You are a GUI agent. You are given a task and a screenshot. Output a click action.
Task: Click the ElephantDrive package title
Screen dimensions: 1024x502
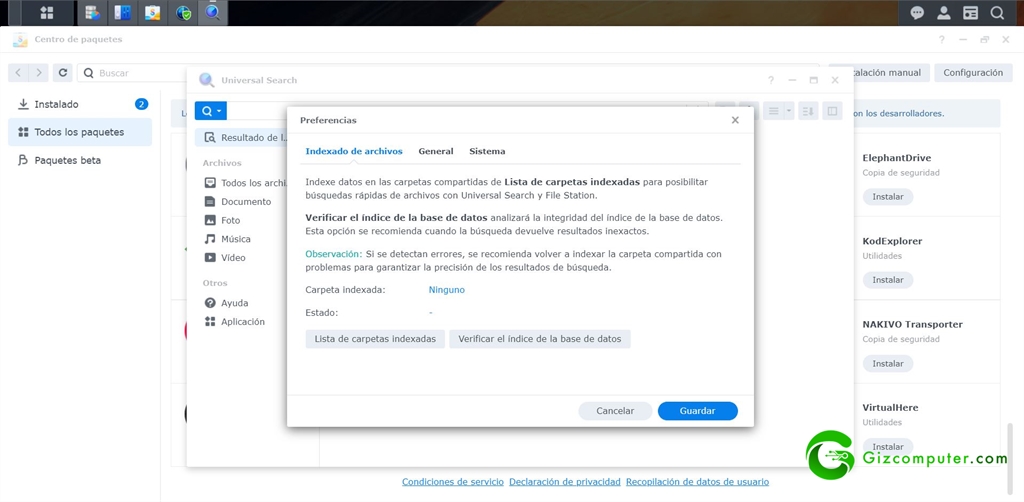(x=897, y=158)
